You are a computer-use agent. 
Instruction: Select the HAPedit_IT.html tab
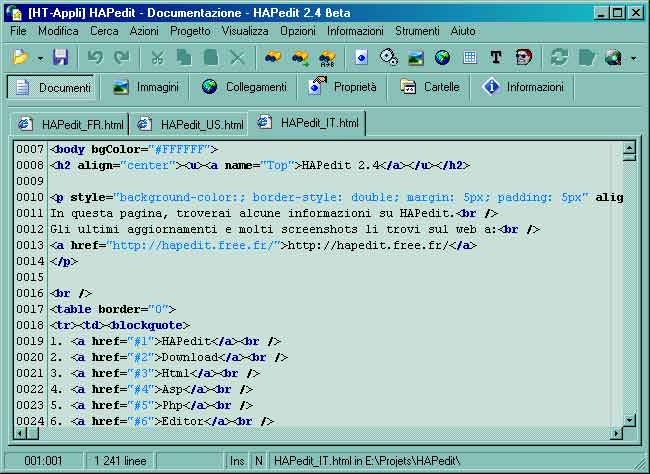coord(307,123)
